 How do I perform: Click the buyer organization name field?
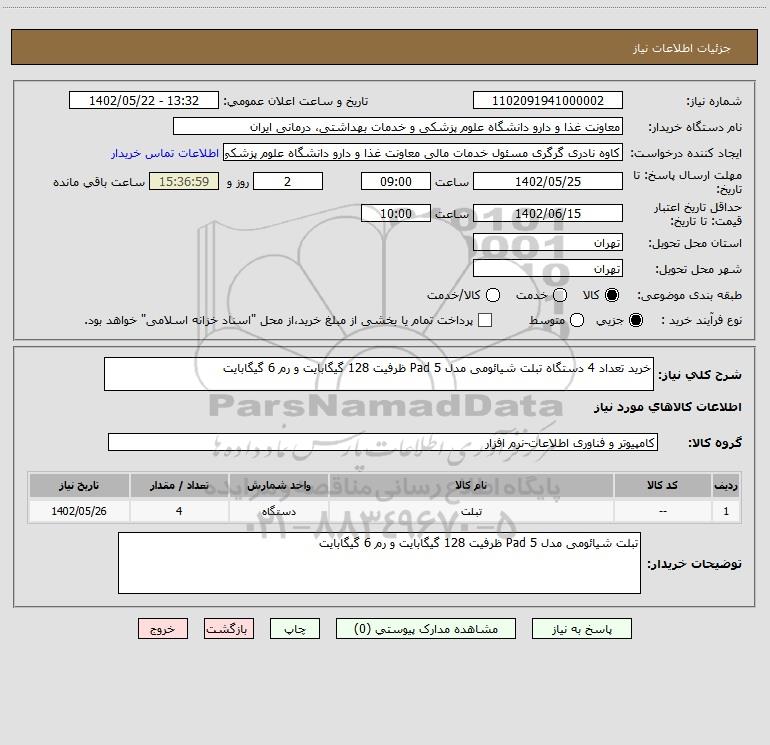point(398,126)
